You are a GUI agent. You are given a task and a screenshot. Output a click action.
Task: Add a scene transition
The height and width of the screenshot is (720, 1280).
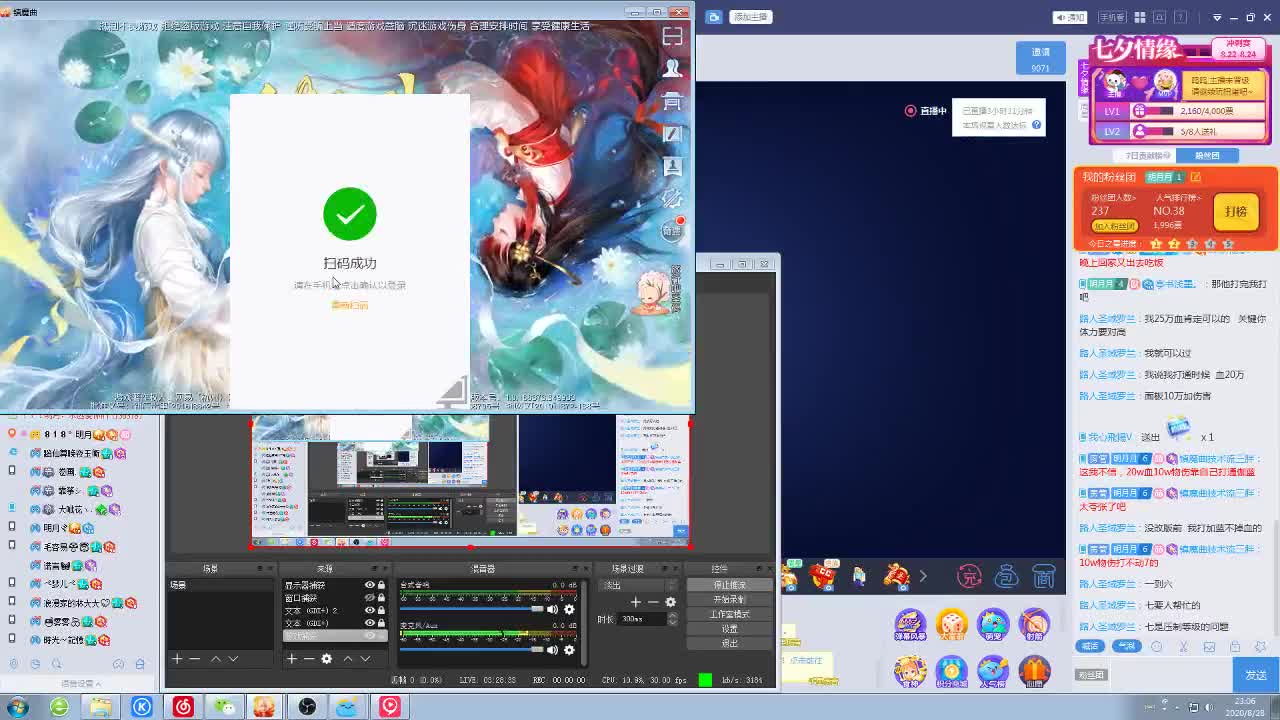[x=635, y=602]
